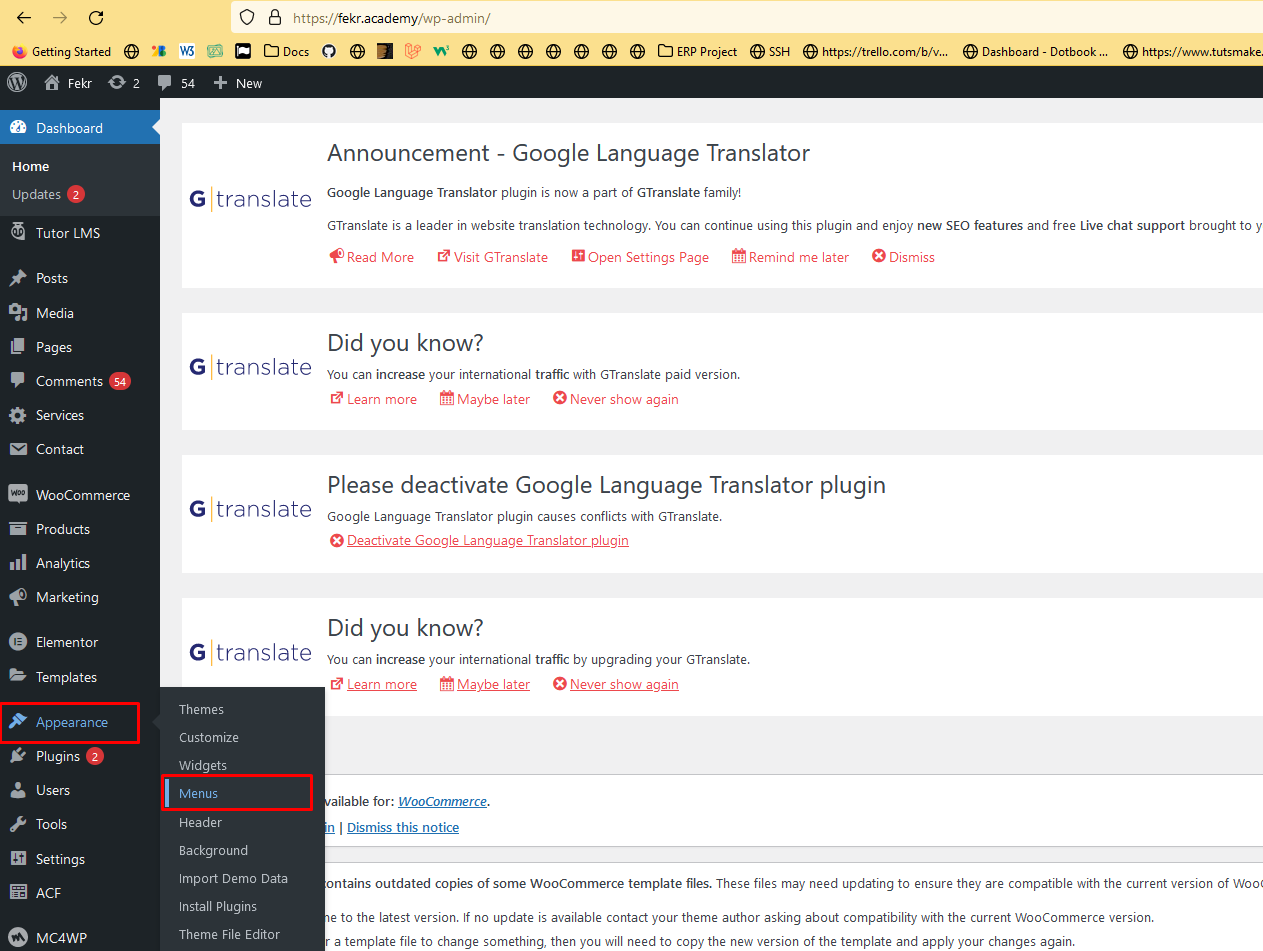Click the WordPress logo in admin bar
1263x951 pixels.
click(17, 83)
